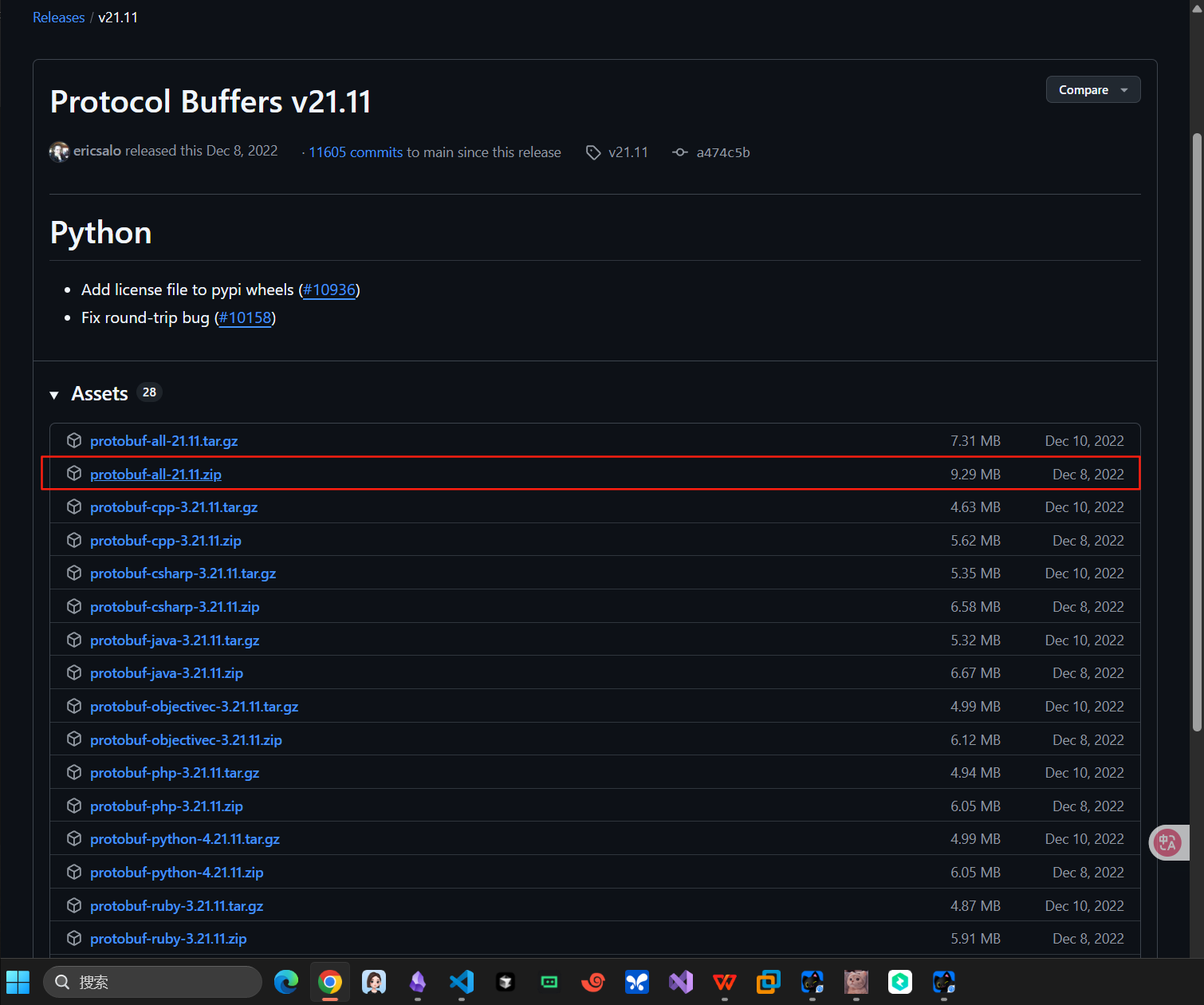Open pull request #10158 link
The width and height of the screenshot is (1204, 1005).
pos(245,317)
